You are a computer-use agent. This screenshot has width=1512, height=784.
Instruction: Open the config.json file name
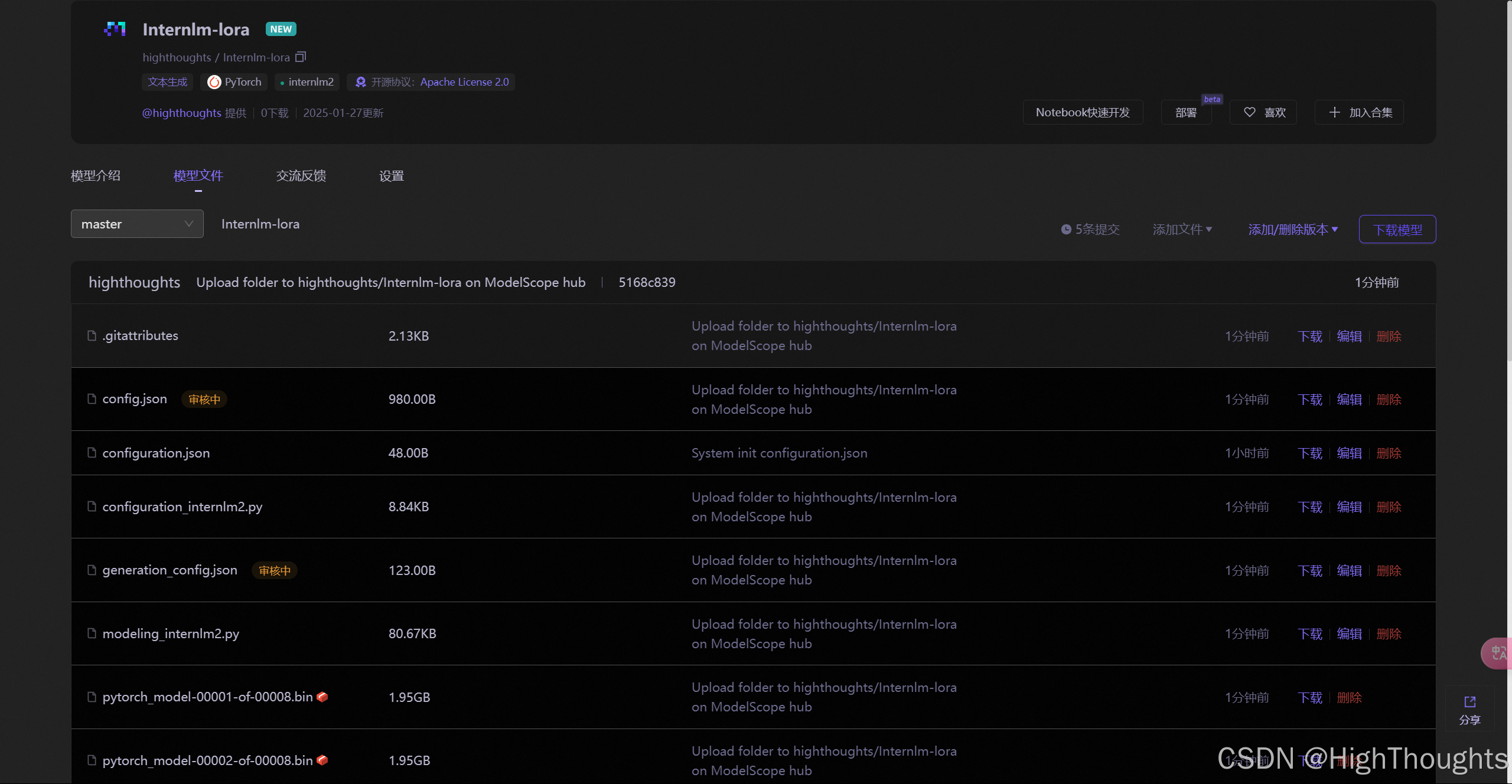(x=135, y=399)
